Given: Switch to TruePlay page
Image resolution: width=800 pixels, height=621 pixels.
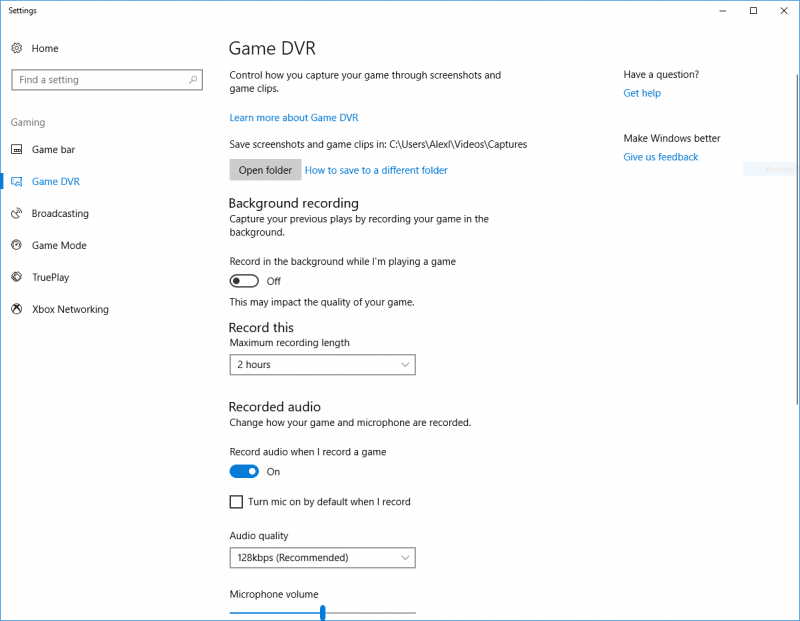Looking at the screenshot, I should click(50, 277).
